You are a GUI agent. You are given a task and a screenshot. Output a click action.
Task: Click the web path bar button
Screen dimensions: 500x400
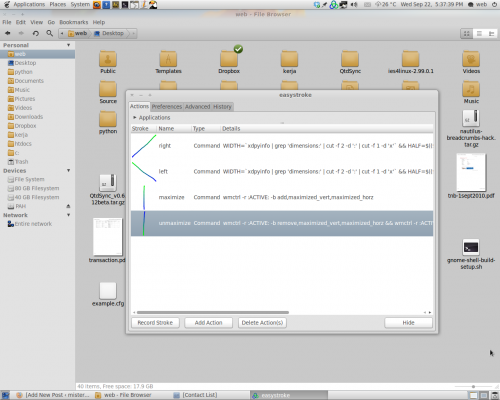click(x=78, y=33)
